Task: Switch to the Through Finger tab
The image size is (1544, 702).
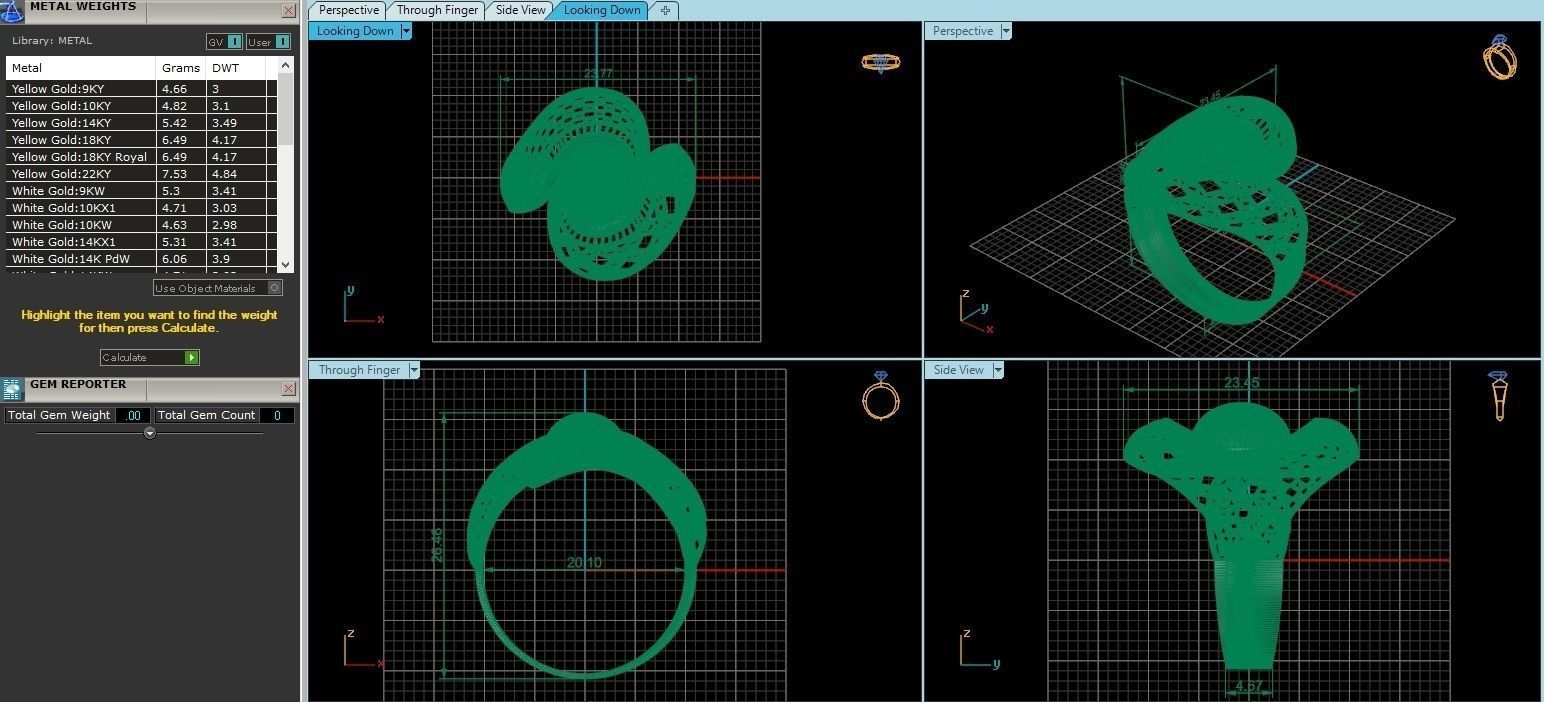Action: [x=437, y=10]
